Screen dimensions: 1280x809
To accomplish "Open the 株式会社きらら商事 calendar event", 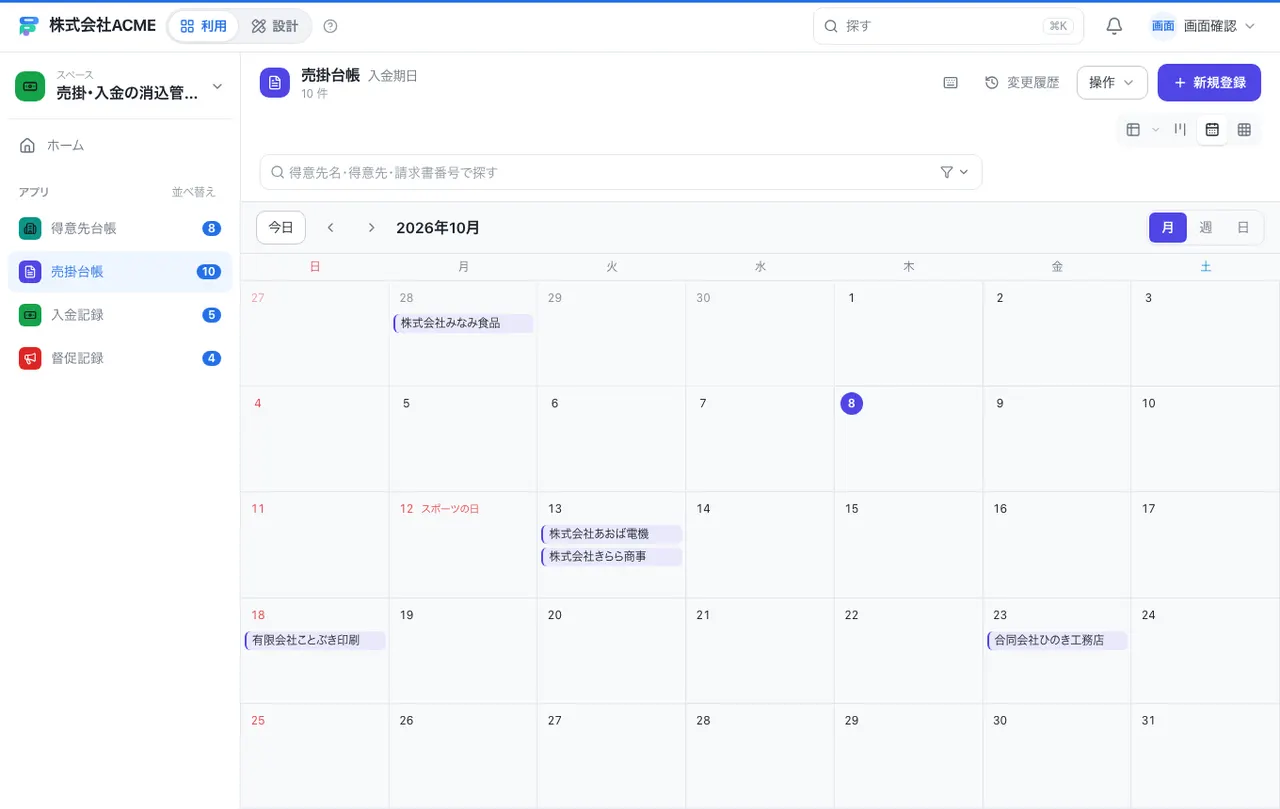I will (x=611, y=557).
